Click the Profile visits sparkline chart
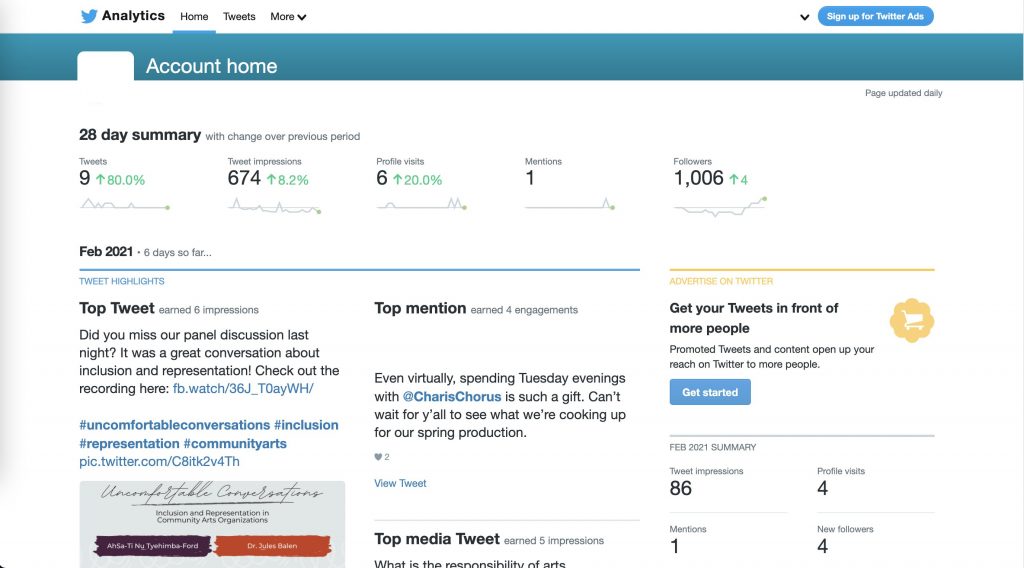1024x568 pixels. coord(421,204)
